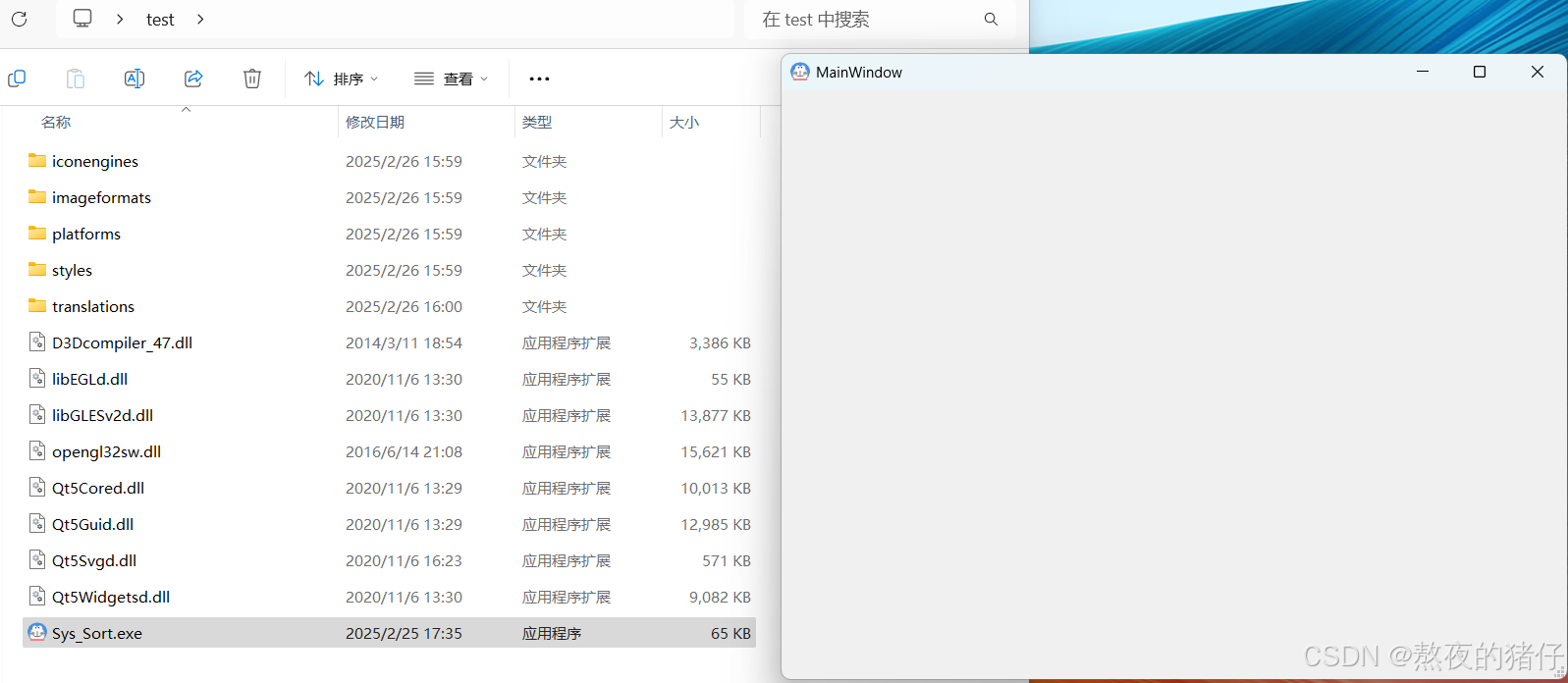Select the platforms folder name
Viewport: 1568px width, 683px height.
coord(86,234)
